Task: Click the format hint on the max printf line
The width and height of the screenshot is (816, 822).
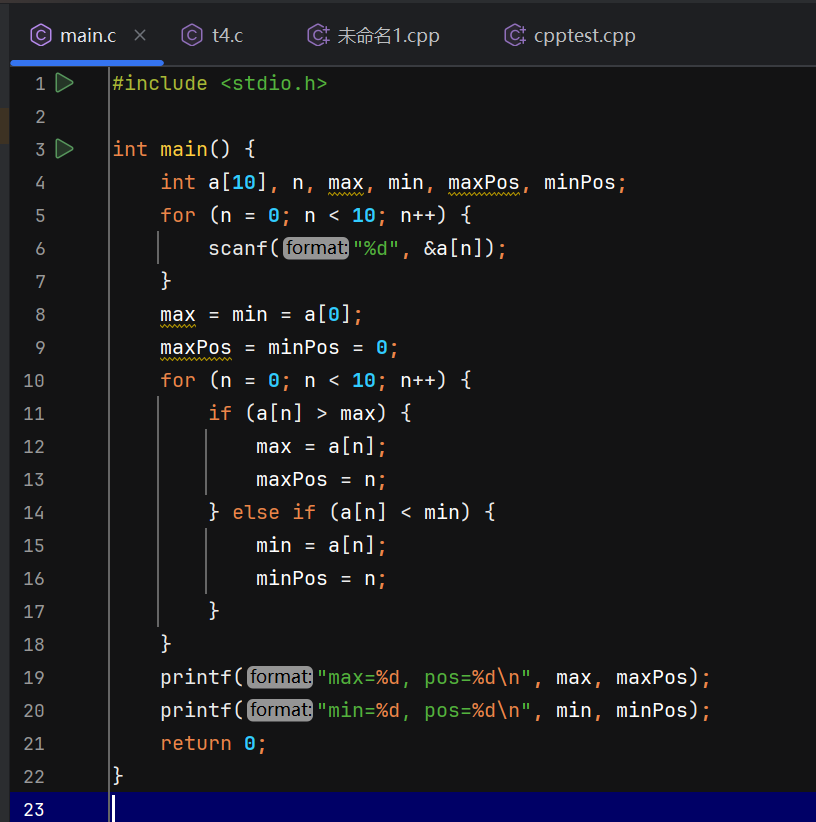Action: coord(279,677)
